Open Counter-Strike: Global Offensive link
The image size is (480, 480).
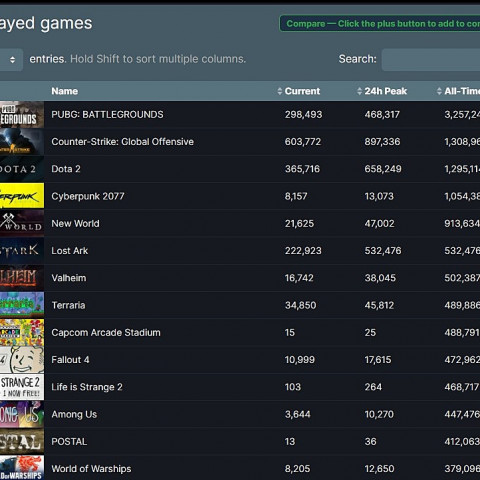[122, 142]
